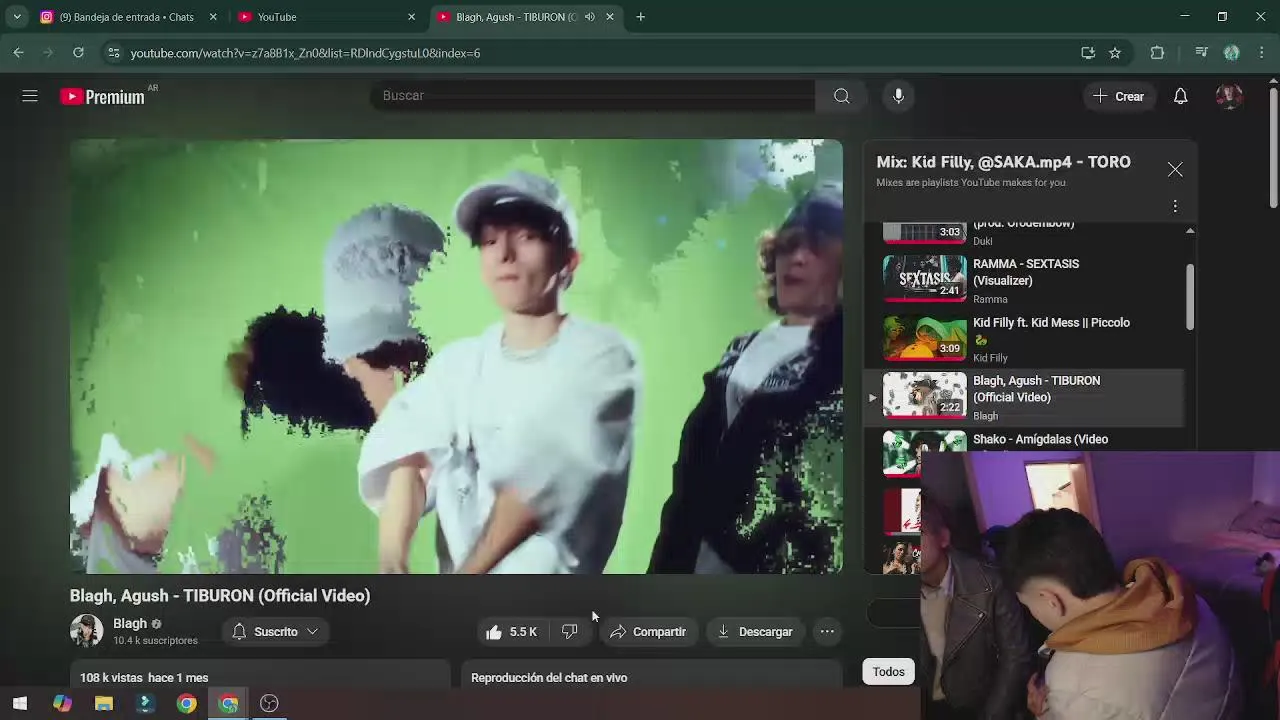Open the Windows Start menu
Image resolution: width=1280 pixels, height=720 pixels.
(x=20, y=703)
